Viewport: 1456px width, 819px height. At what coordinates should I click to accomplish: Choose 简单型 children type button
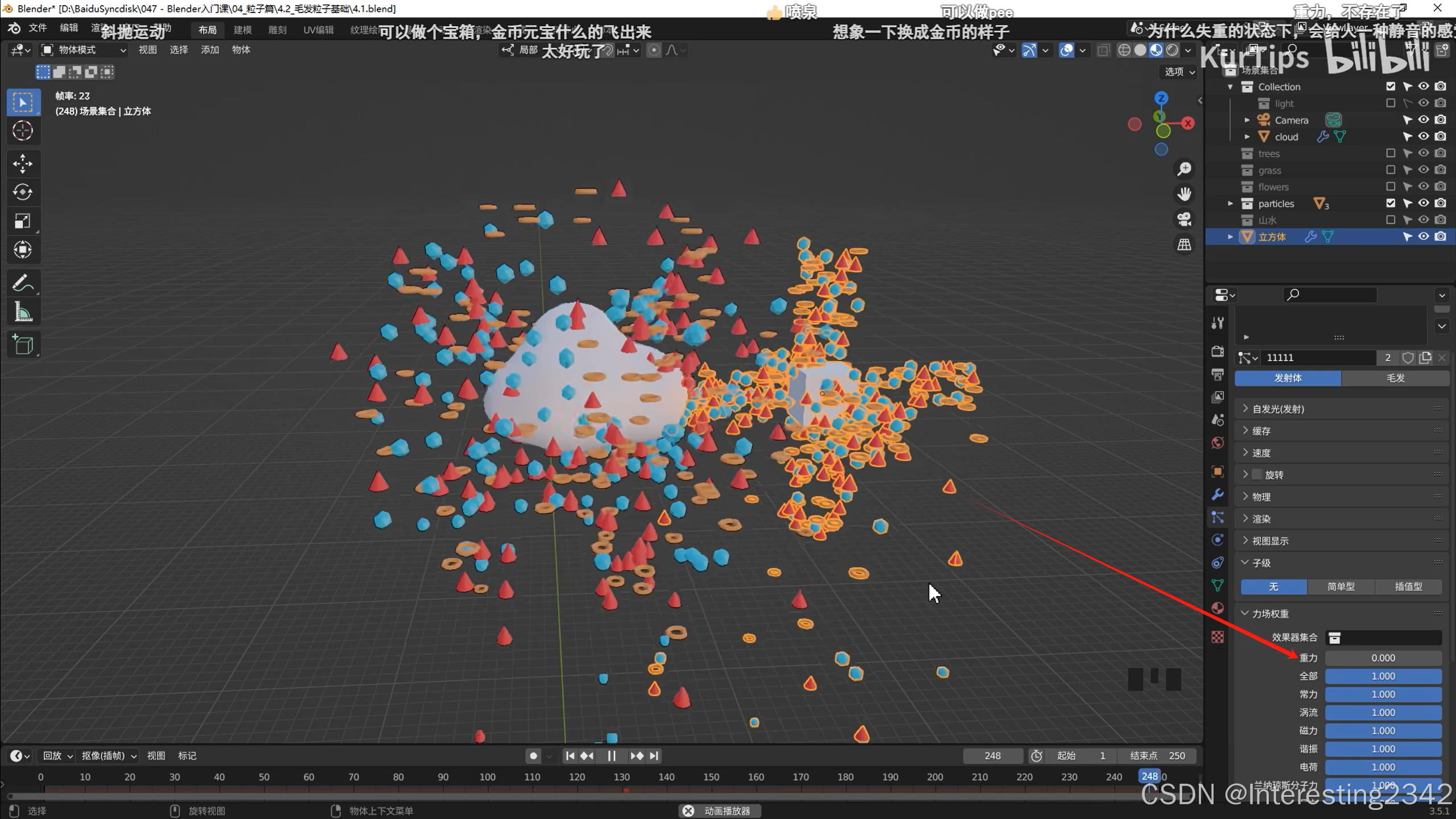coord(1340,586)
